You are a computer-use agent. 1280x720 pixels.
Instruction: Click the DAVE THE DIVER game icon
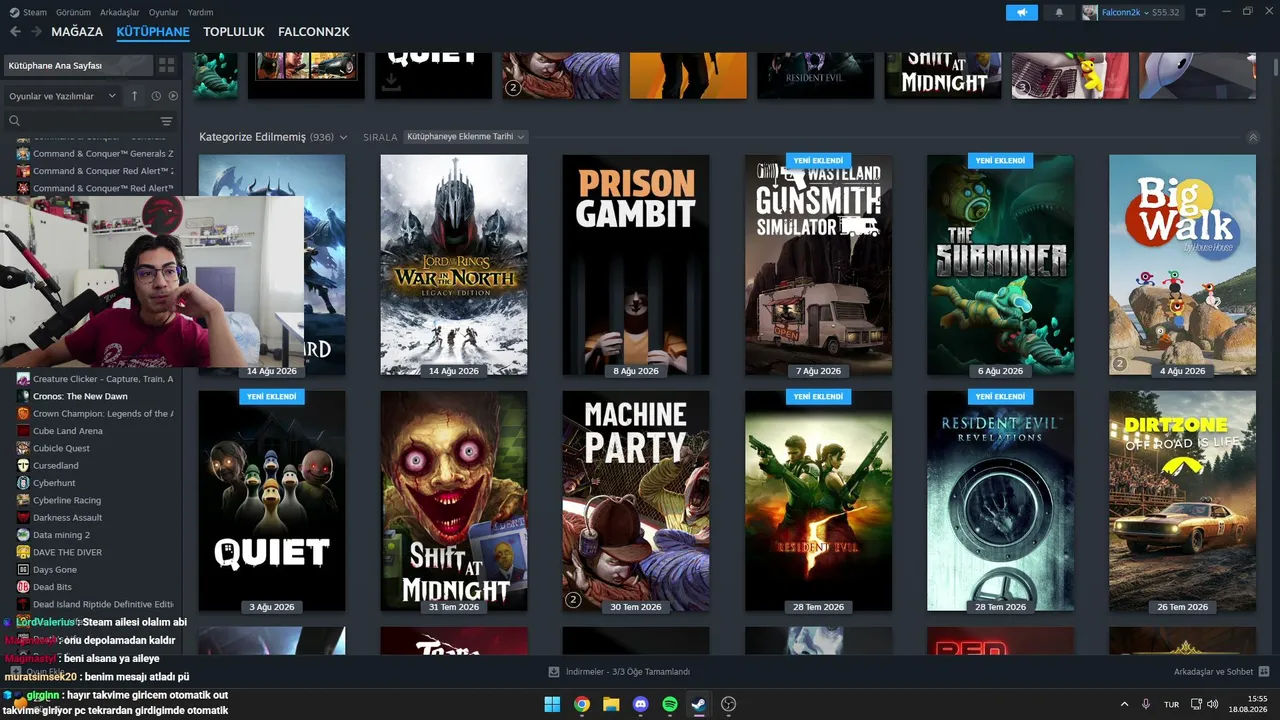[24, 552]
